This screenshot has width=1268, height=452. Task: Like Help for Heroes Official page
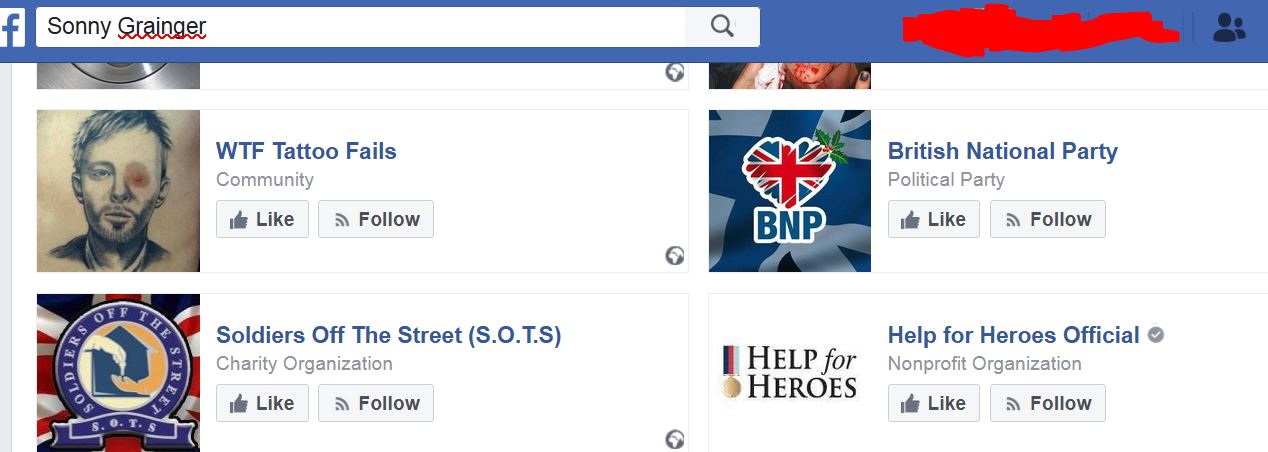point(934,403)
